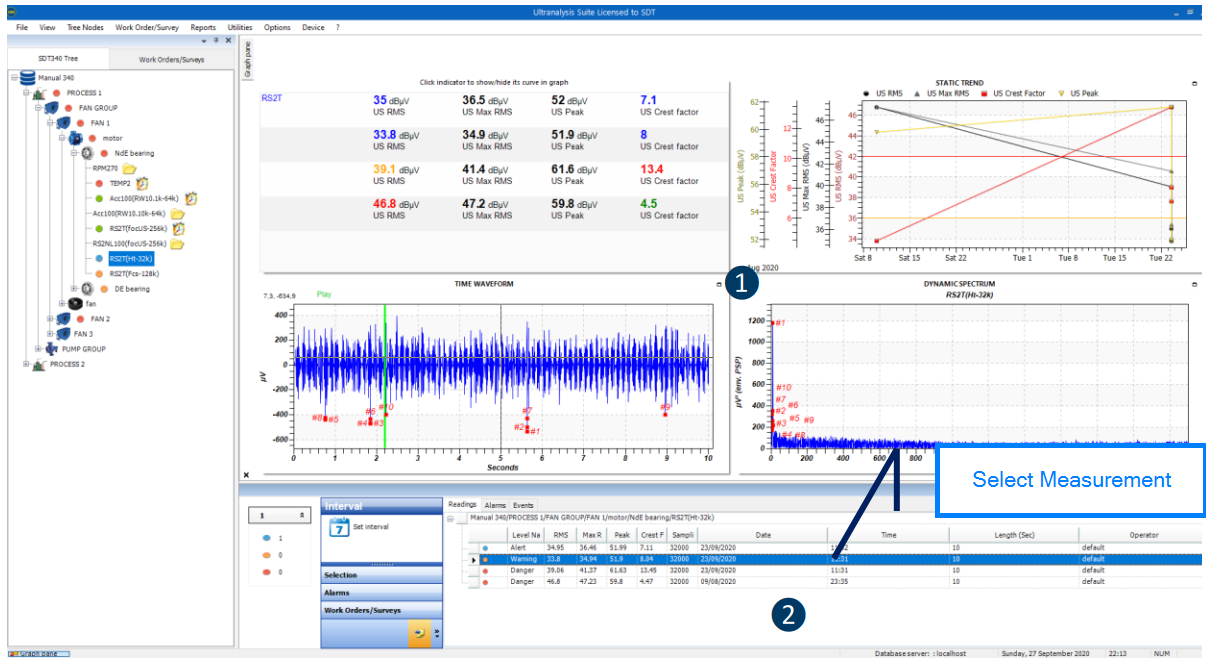Screen dimensions: 1206x661
Task: Expand the FAN 2 tree node
Action: [51, 319]
